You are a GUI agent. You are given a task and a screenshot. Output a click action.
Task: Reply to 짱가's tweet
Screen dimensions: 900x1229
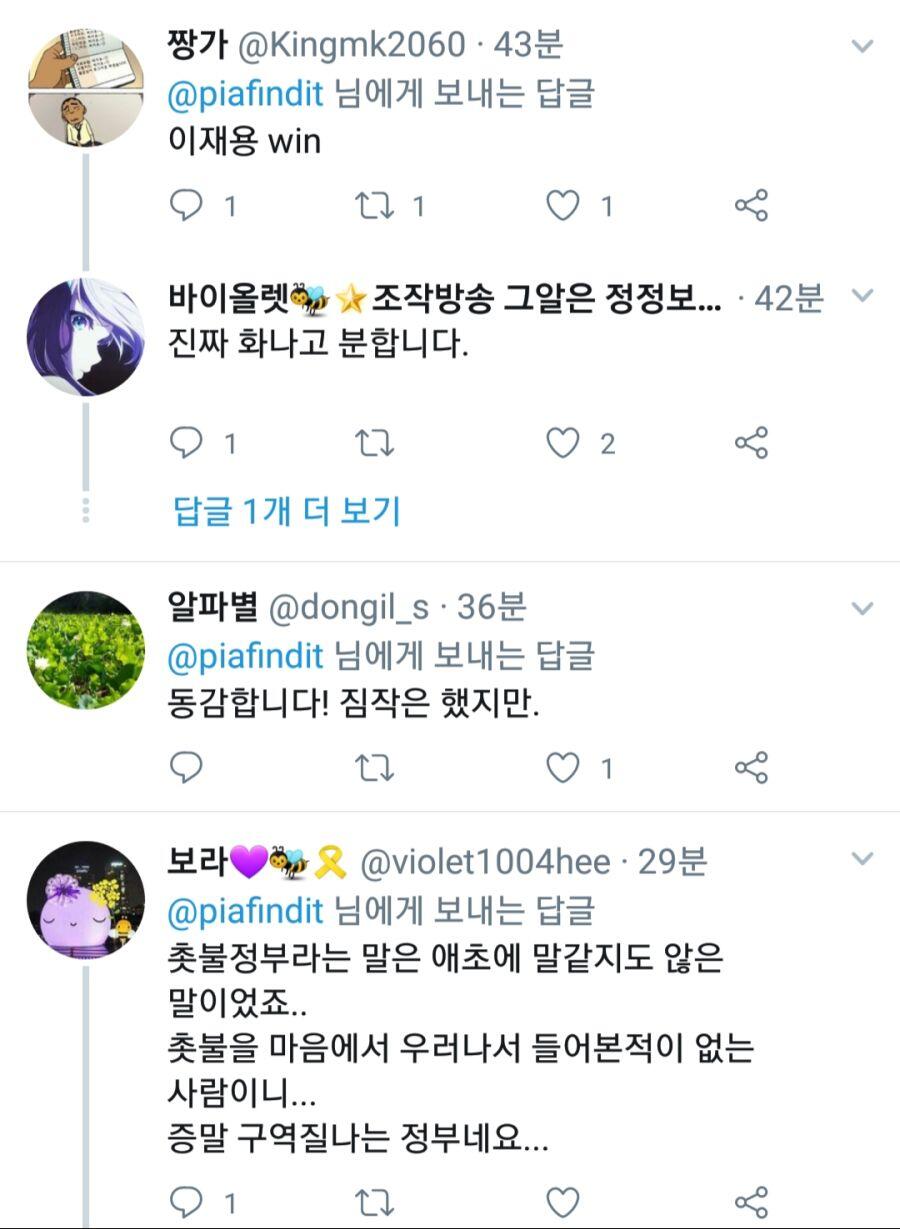(187, 206)
